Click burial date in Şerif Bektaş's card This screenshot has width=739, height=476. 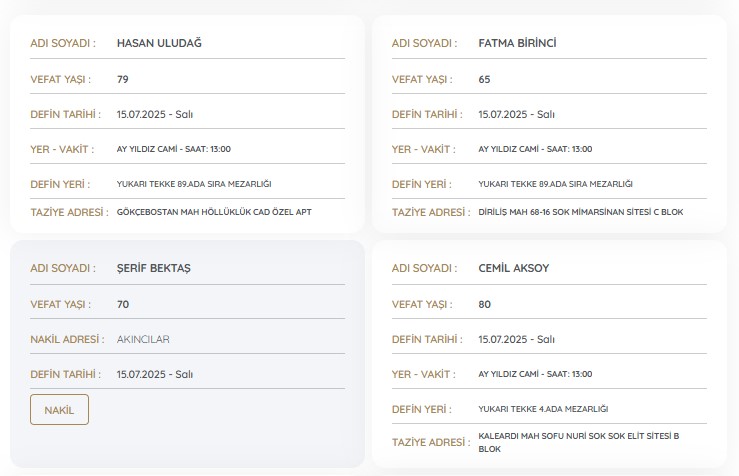click(x=155, y=374)
